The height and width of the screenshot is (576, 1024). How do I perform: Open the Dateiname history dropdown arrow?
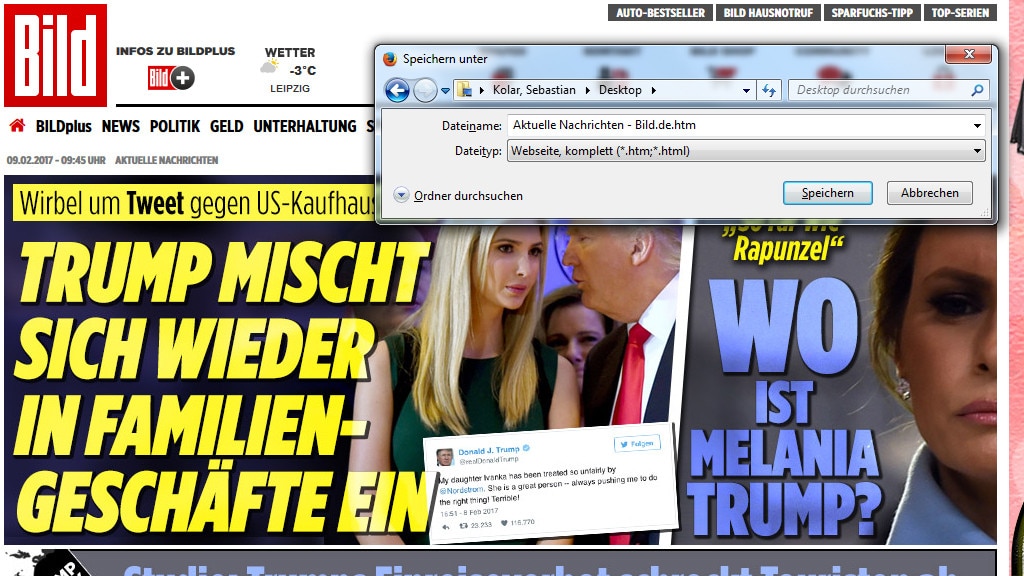pyautogui.click(x=977, y=125)
